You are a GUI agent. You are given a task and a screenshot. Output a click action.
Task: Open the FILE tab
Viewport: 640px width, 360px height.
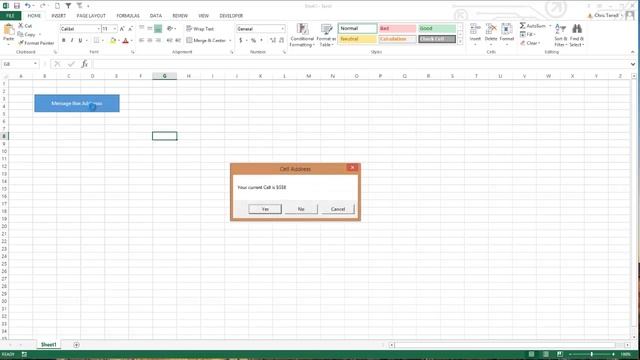[x=10, y=16]
